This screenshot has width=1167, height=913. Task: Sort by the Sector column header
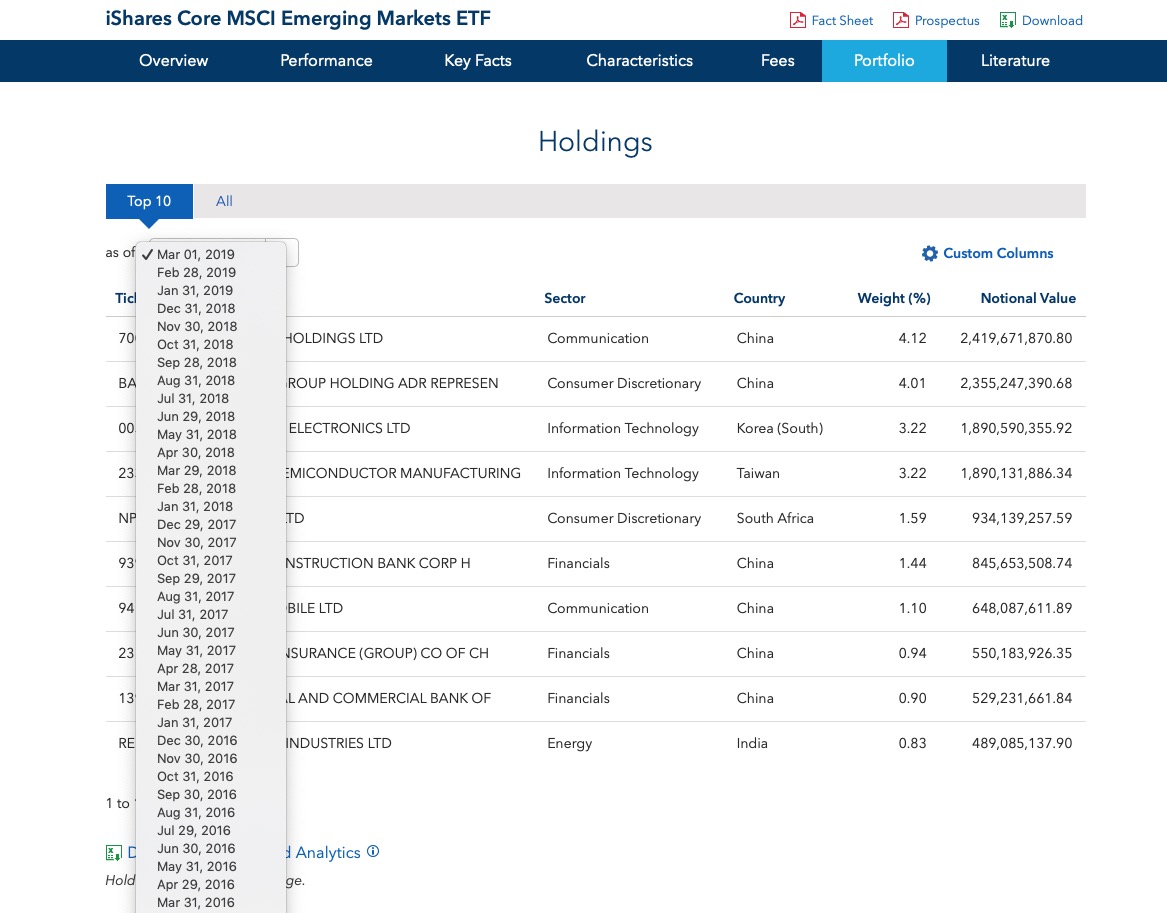(564, 298)
